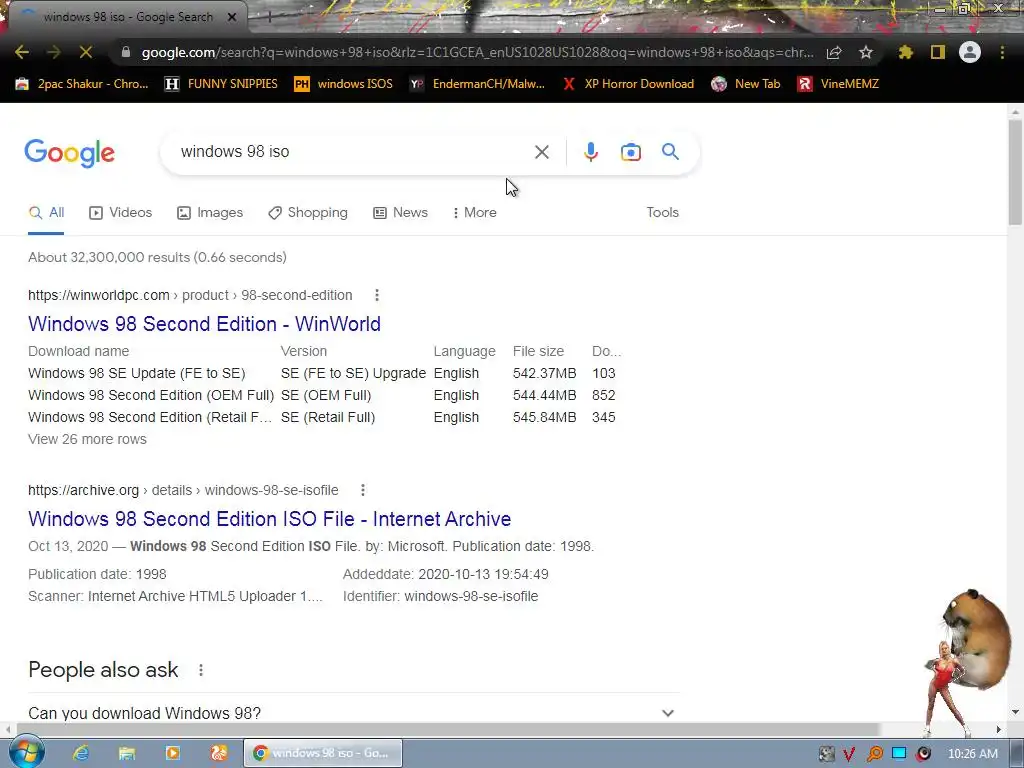Open the 2pac Shakur bookmark

82,84
